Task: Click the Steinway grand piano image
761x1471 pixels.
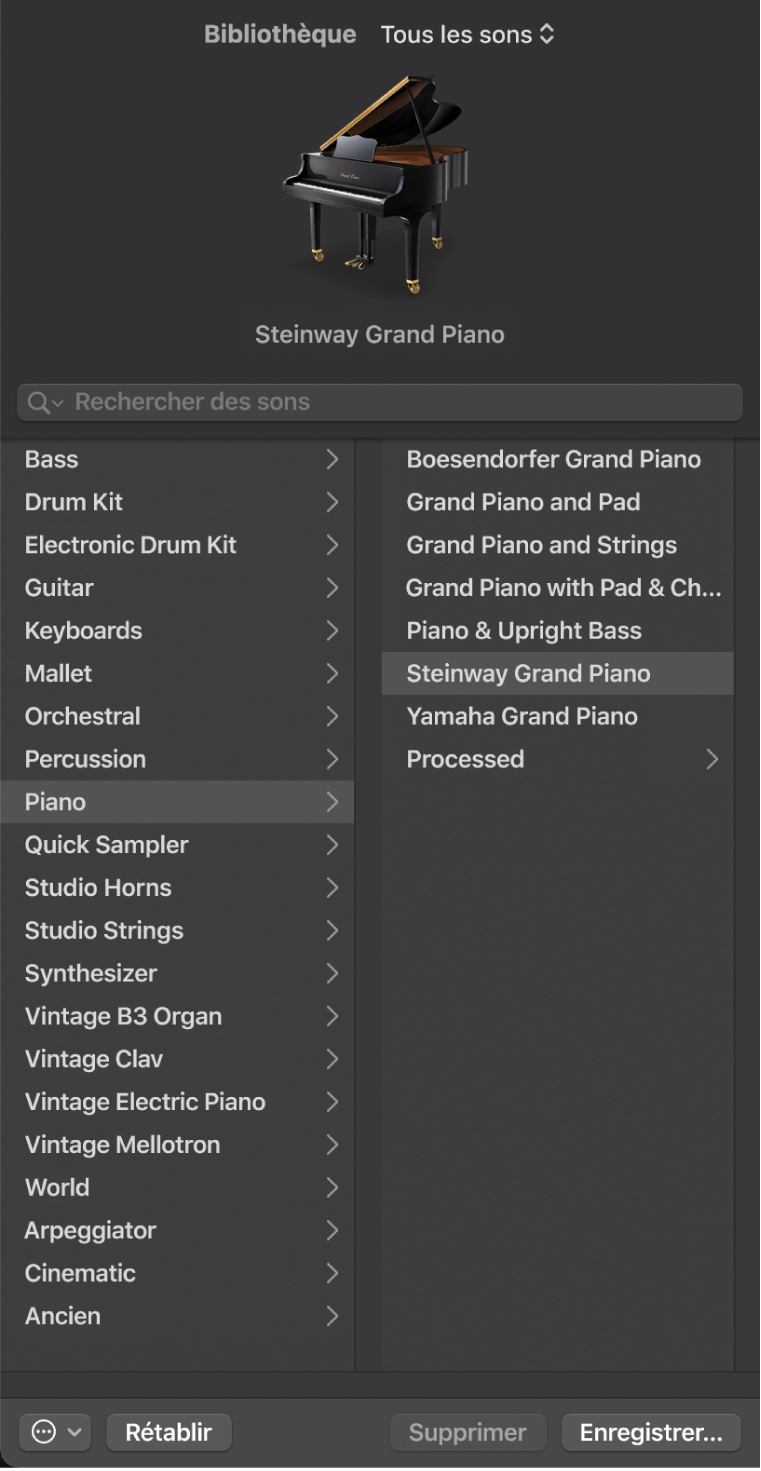Action: tap(376, 186)
